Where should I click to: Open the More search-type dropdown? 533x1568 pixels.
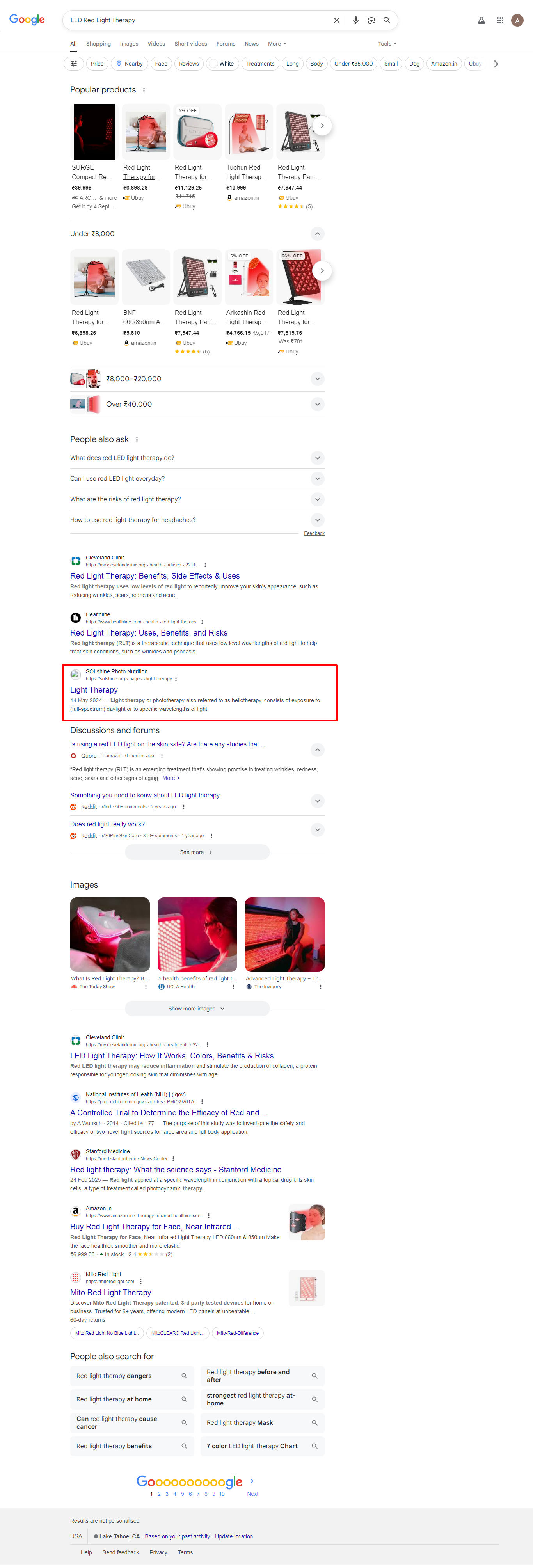[x=277, y=44]
